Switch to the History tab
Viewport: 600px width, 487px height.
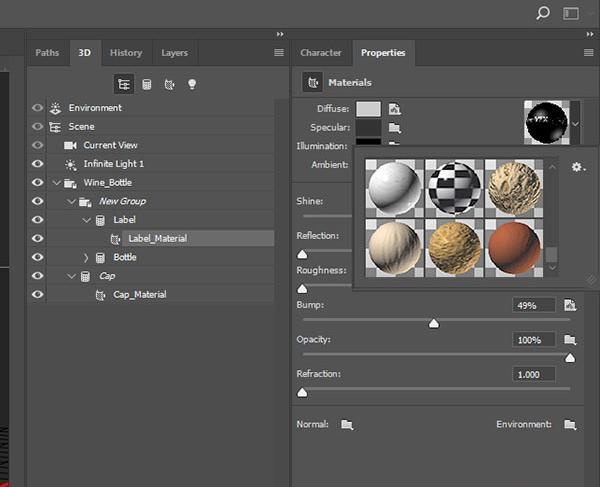click(126, 53)
